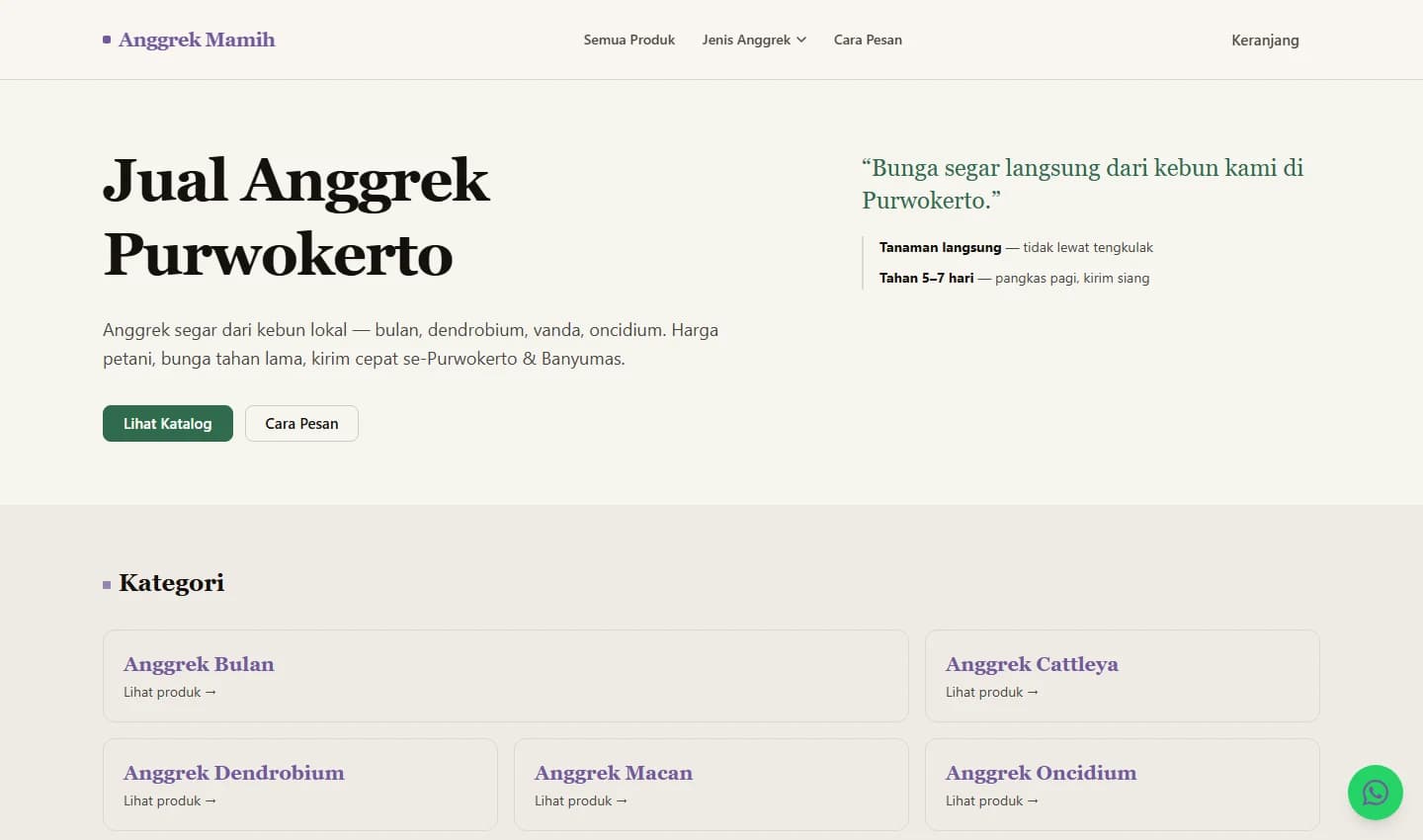1423x840 pixels.
Task: Click the 'Tanaman langsung' bullet line
Action: (1016, 247)
